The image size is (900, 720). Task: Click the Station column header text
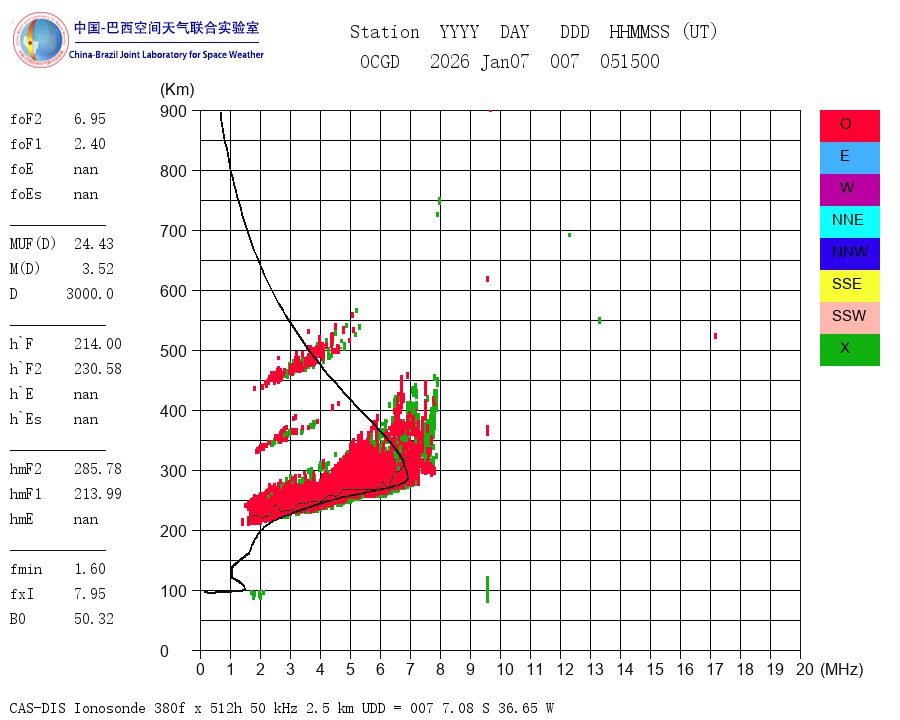click(x=385, y=32)
